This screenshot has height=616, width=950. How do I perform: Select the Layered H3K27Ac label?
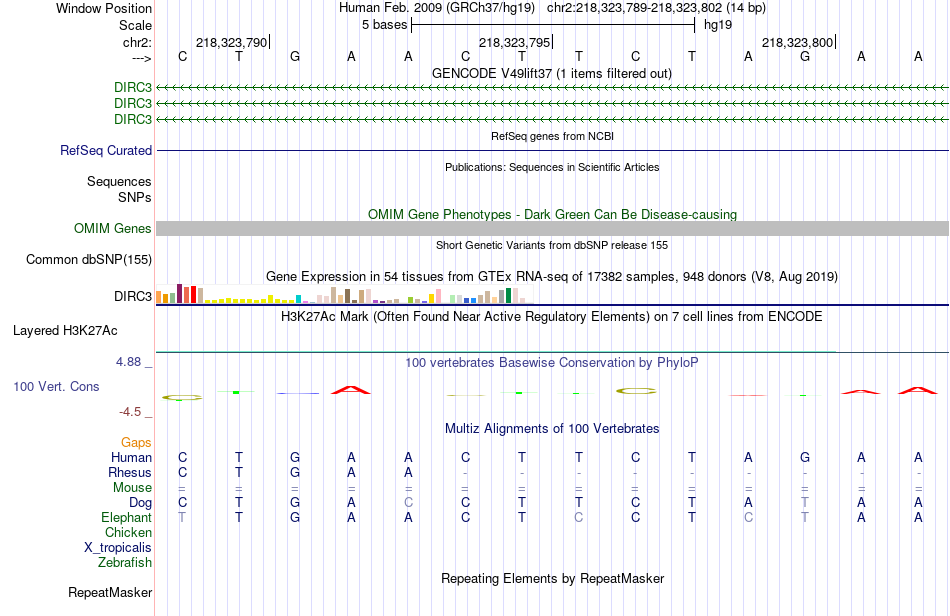click(x=65, y=331)
